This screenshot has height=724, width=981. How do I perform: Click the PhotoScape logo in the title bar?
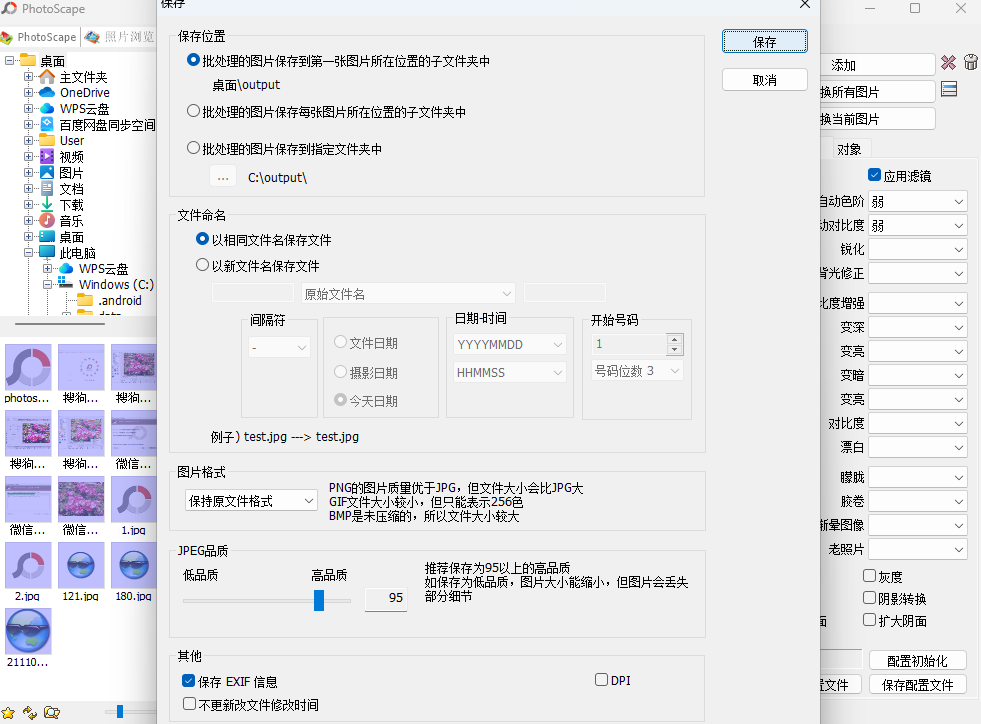10,8
